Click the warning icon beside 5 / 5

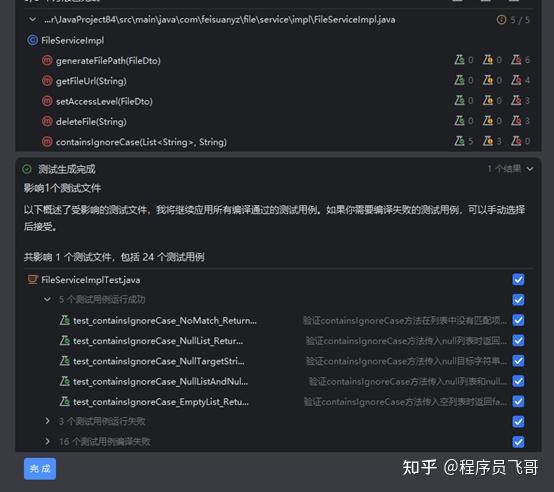point(501,19)
